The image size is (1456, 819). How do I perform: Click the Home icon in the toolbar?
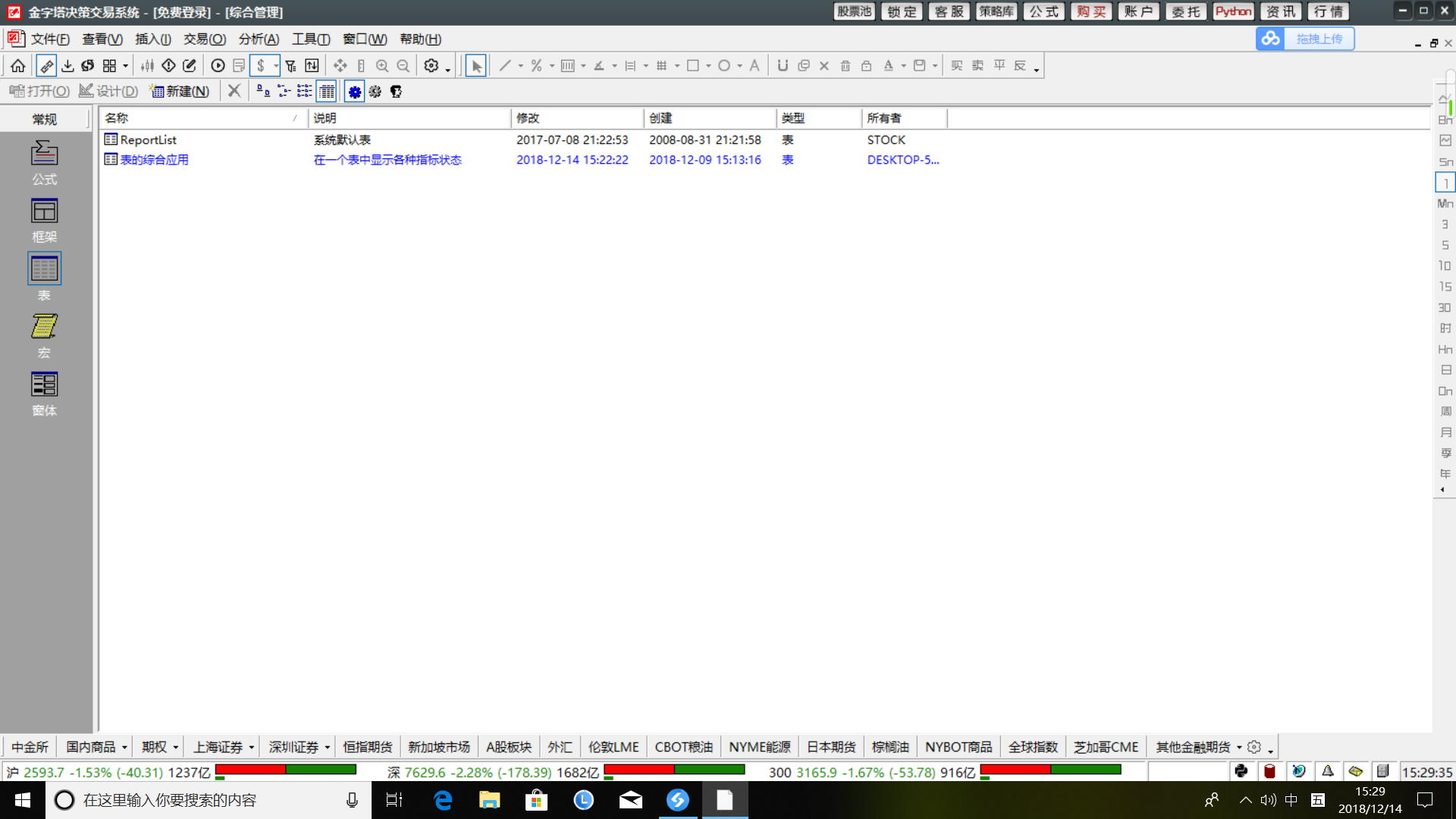click(18, 66)
